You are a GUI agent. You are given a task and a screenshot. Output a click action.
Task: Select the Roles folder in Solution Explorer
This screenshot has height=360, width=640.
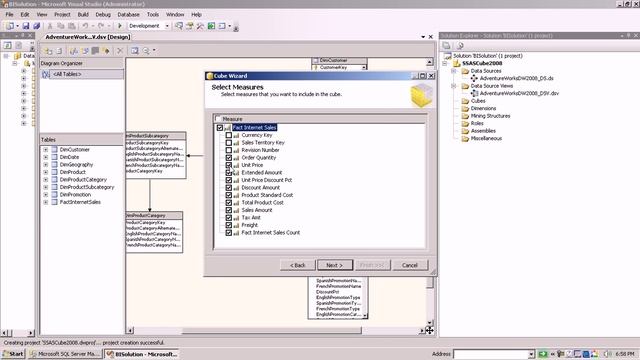[x=477, y=123]
